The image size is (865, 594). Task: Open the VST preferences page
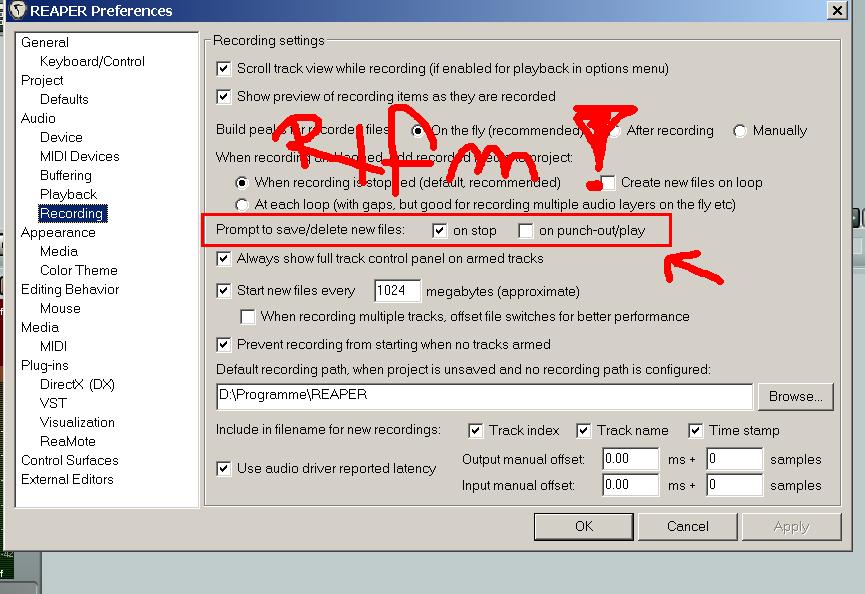click(x=53, y=404)
